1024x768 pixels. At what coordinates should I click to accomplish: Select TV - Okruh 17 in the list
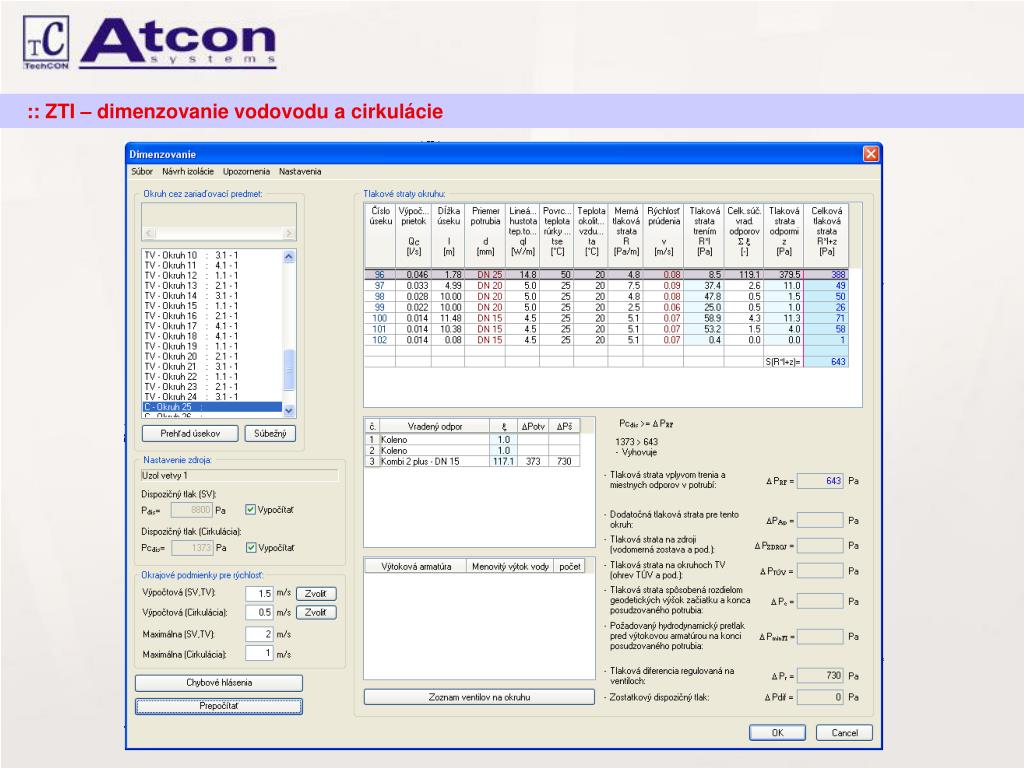[191, 325]
